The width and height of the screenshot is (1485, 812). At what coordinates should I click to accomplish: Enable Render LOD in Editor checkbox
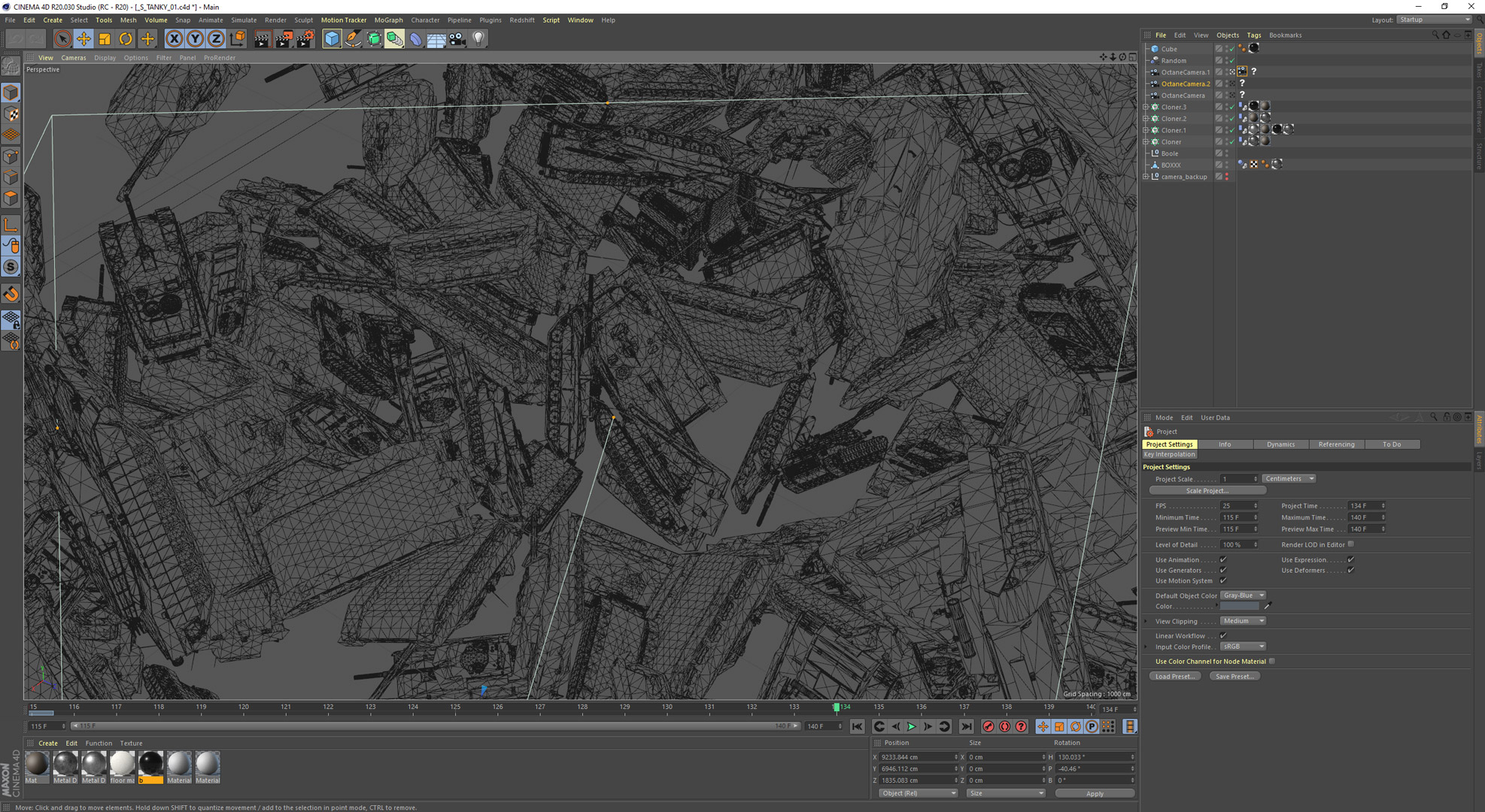click(x=1351, y=544)
